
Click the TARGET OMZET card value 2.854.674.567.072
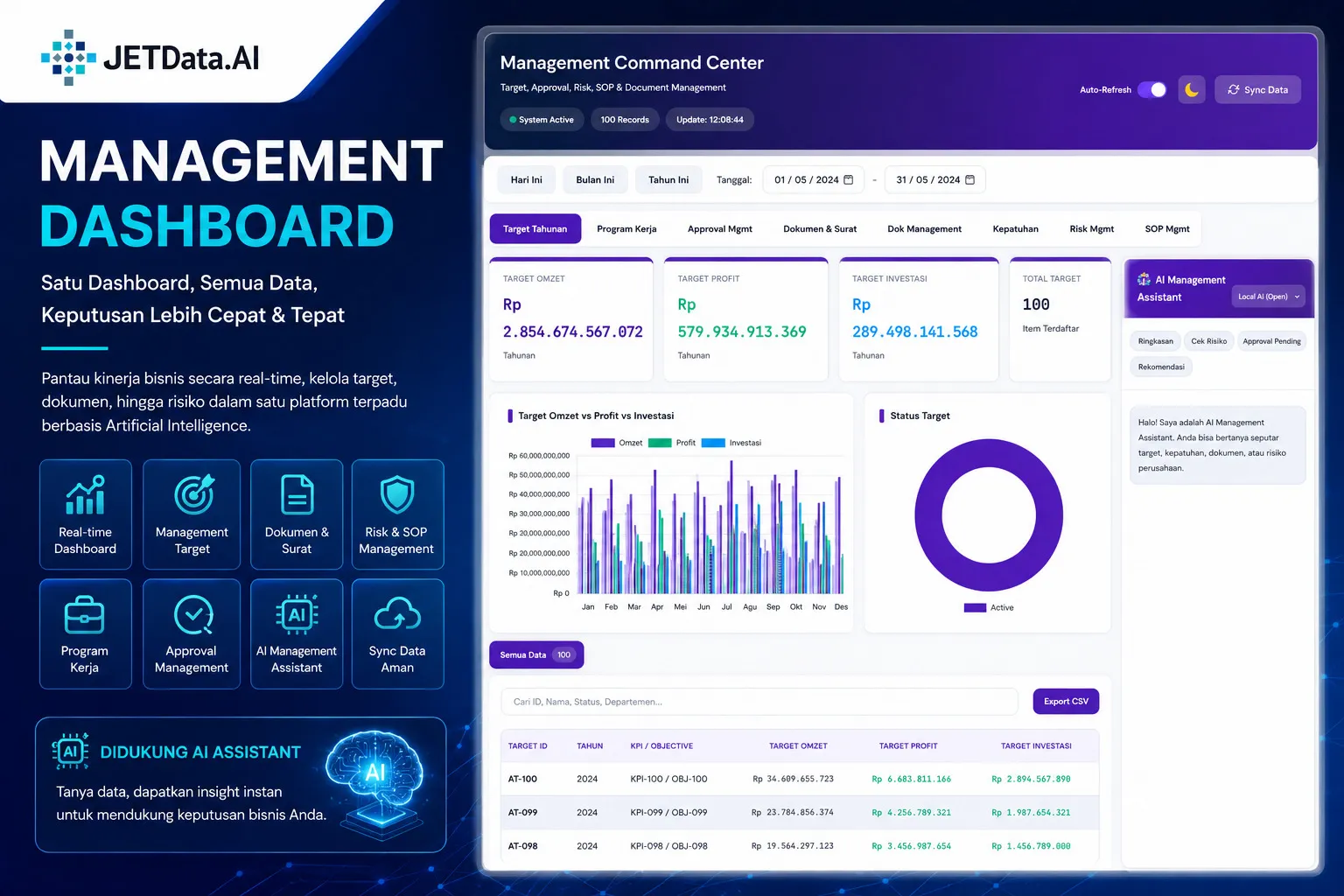click(x=572, y=332)
